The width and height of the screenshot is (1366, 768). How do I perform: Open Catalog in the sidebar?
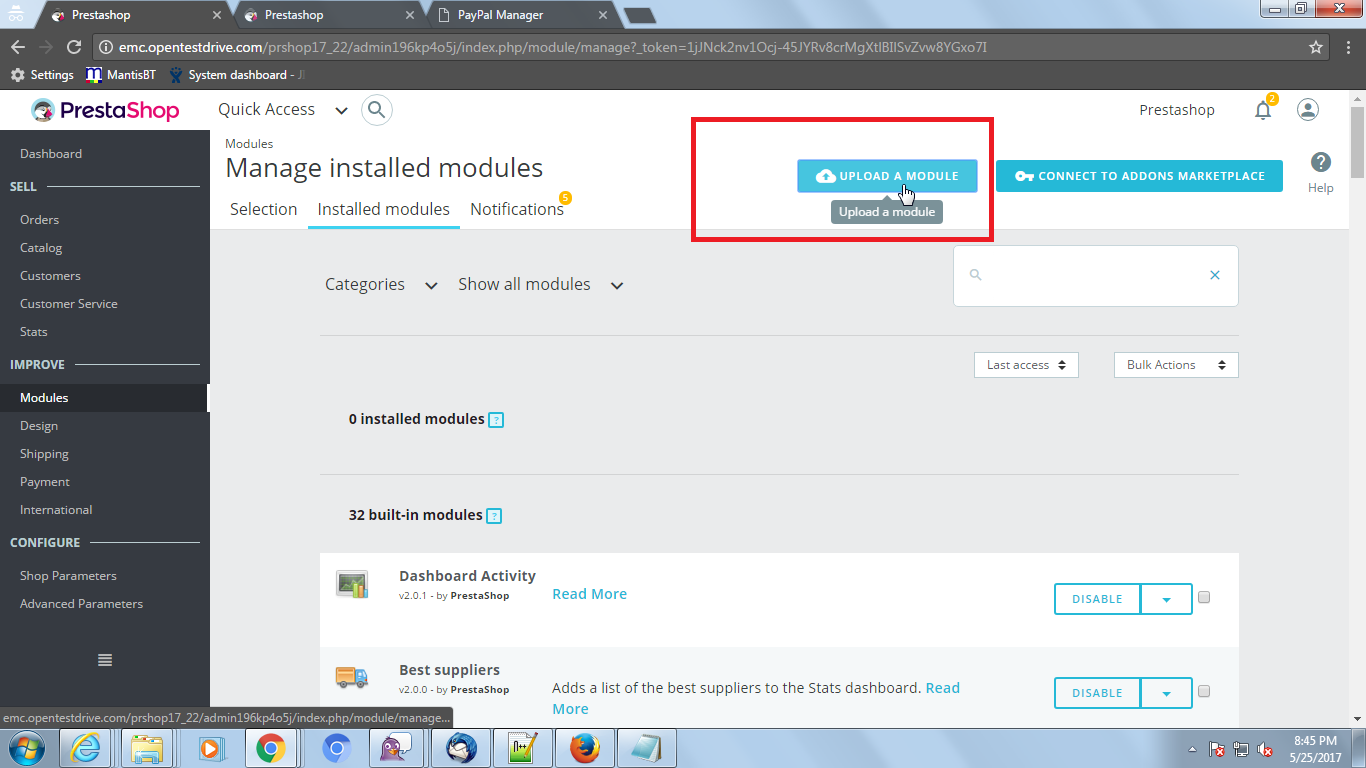pos(41,248)
